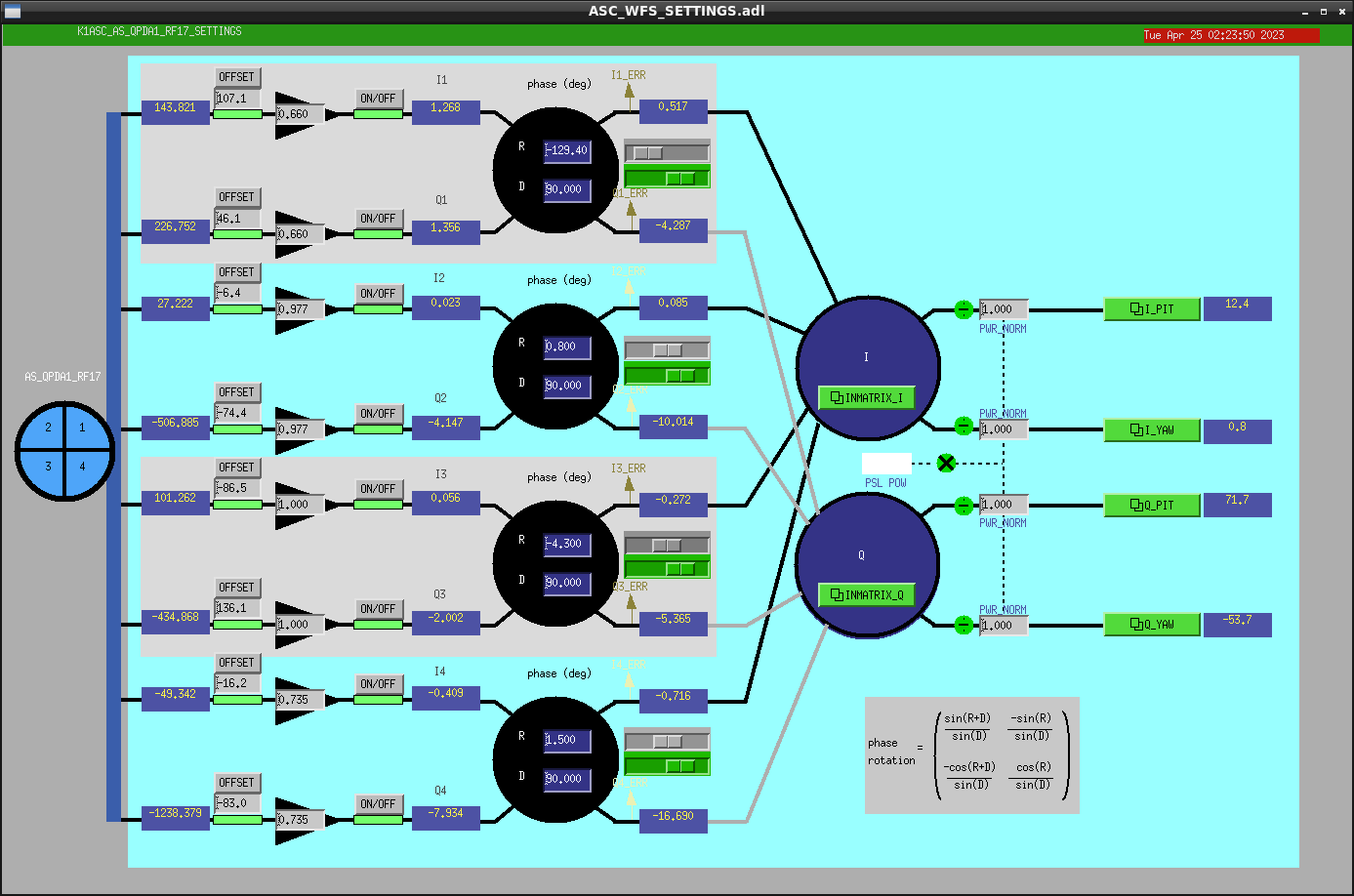Adjust the gray phase slider for I1/Q1
1354x896 pixels.
pos(667,153)
